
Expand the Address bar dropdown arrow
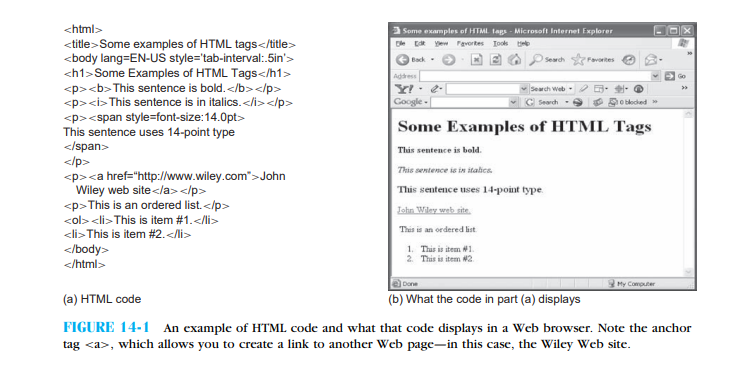[x=655, y=76]
